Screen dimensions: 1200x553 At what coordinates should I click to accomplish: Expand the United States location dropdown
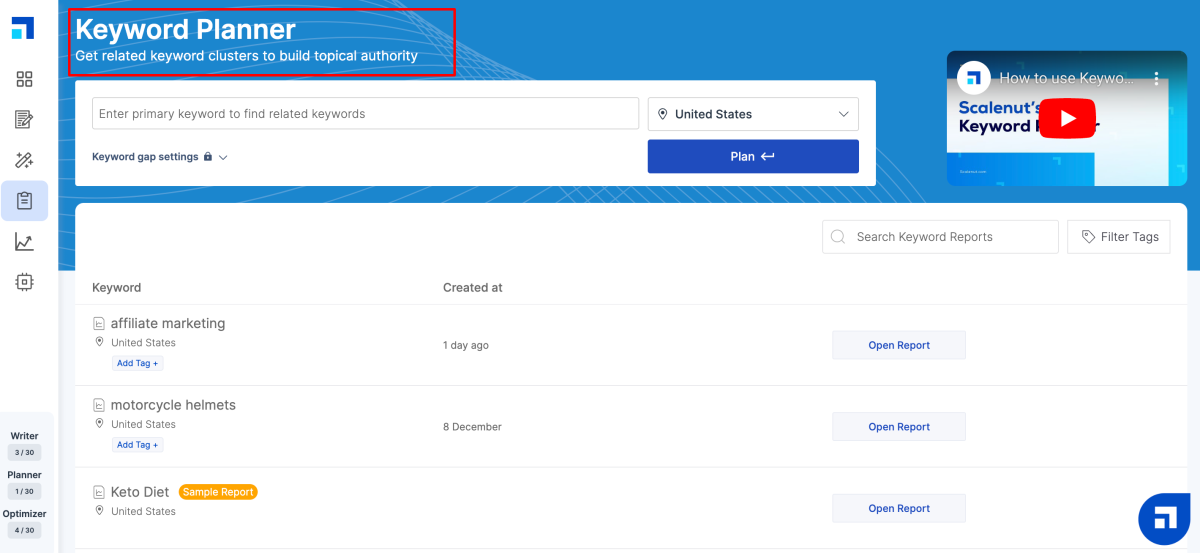pos(753,114)
